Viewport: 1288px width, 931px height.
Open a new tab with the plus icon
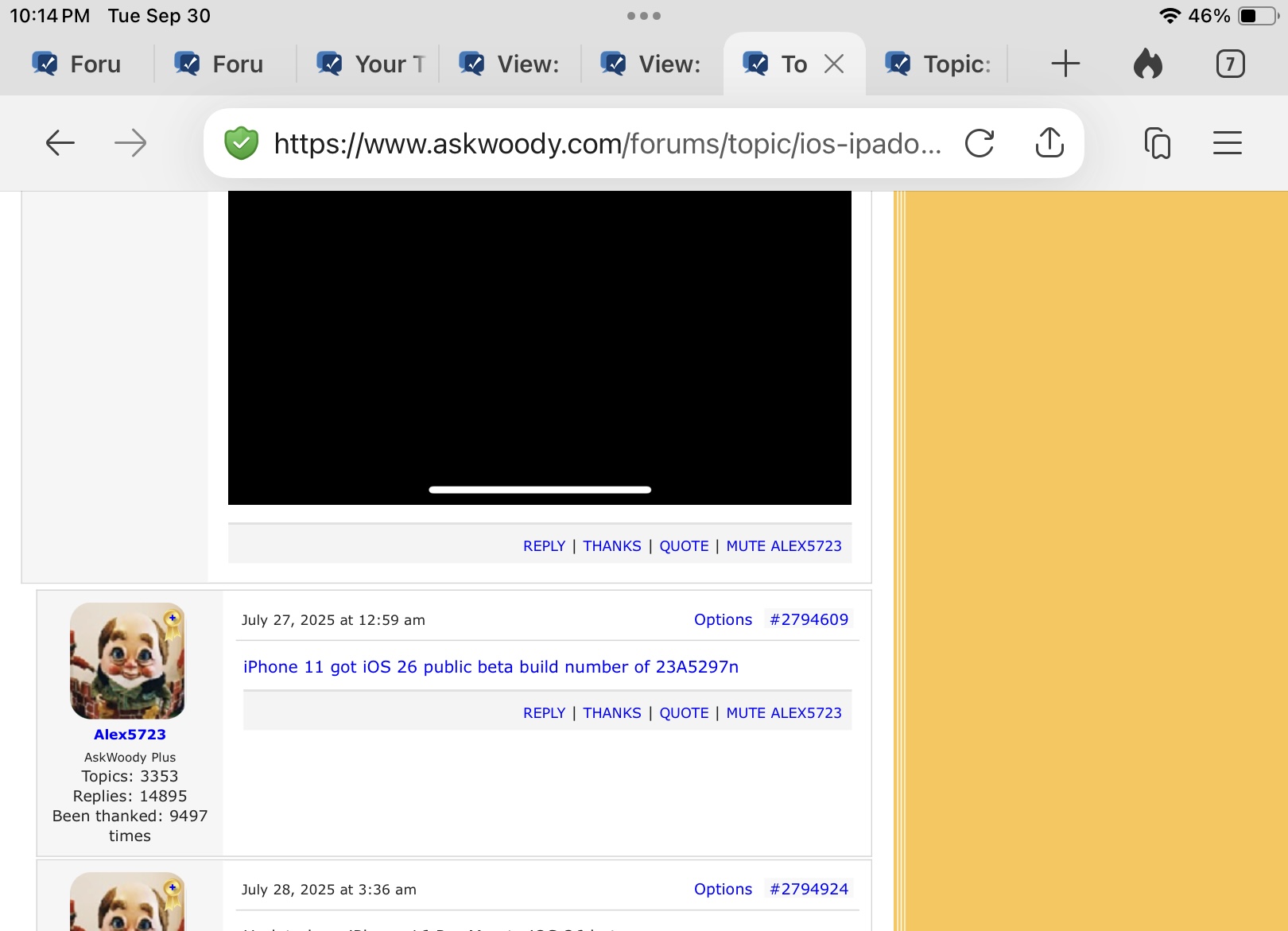click(1065, 64)
